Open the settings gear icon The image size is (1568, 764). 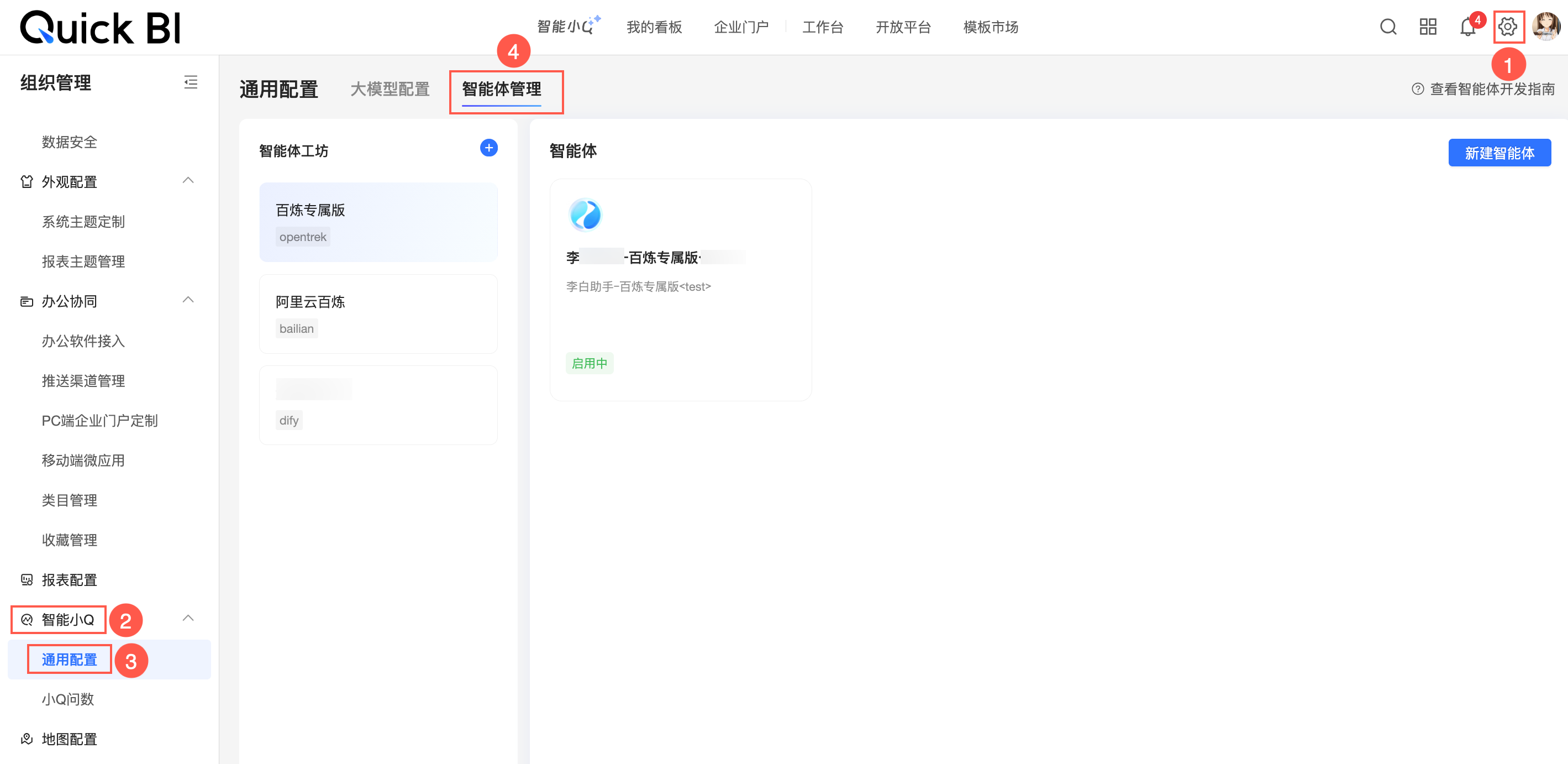click(1508, 27)
